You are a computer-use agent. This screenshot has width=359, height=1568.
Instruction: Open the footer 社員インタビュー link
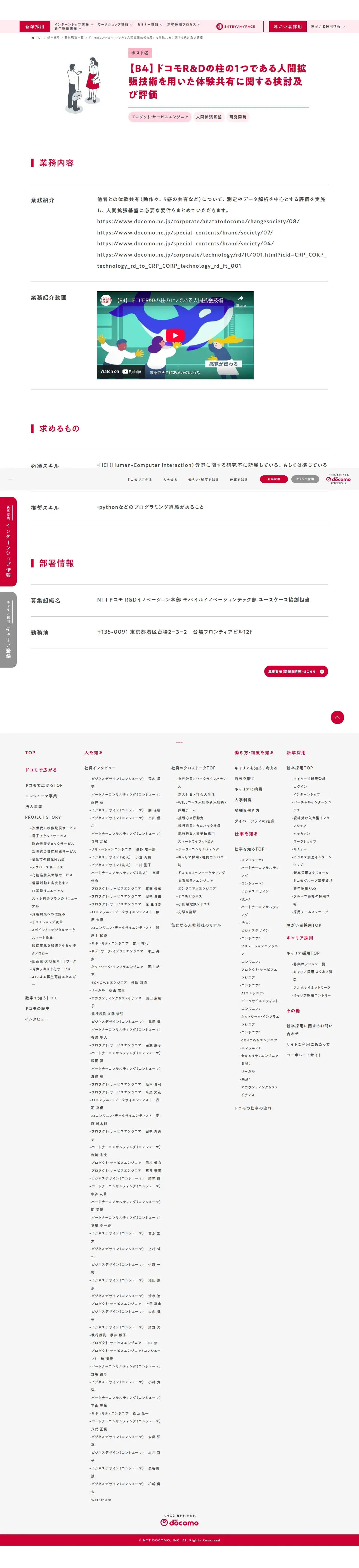[100, 767]
